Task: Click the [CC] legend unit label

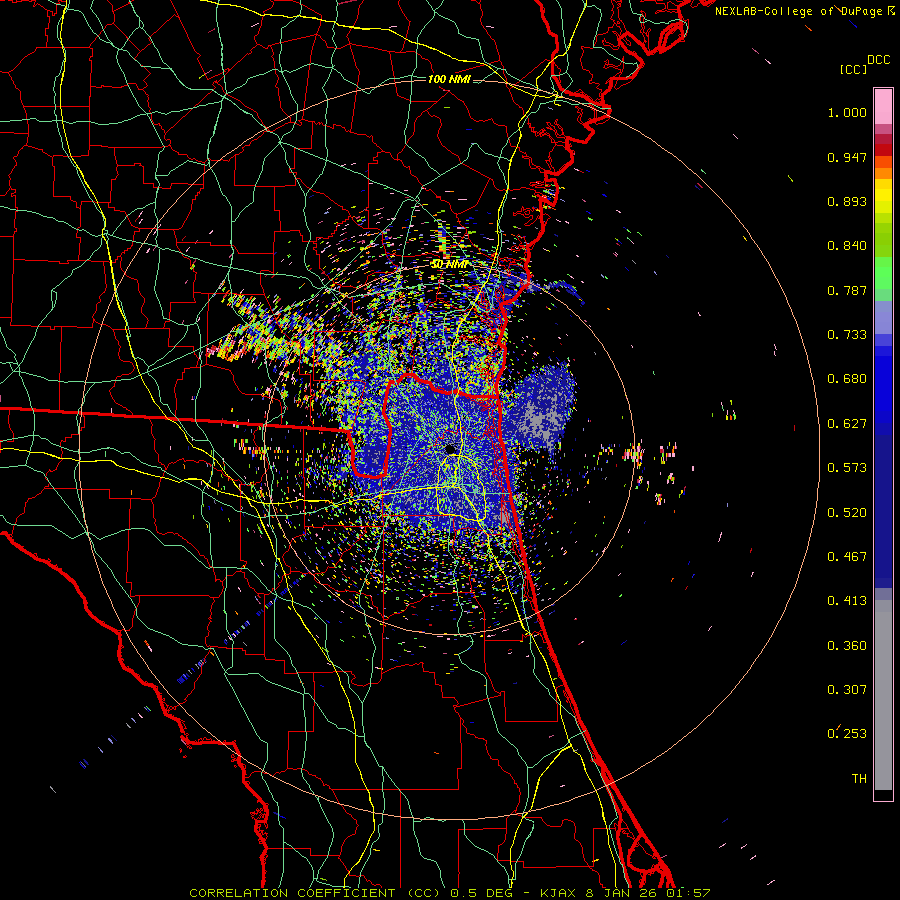Action: [x=853, y=69]
